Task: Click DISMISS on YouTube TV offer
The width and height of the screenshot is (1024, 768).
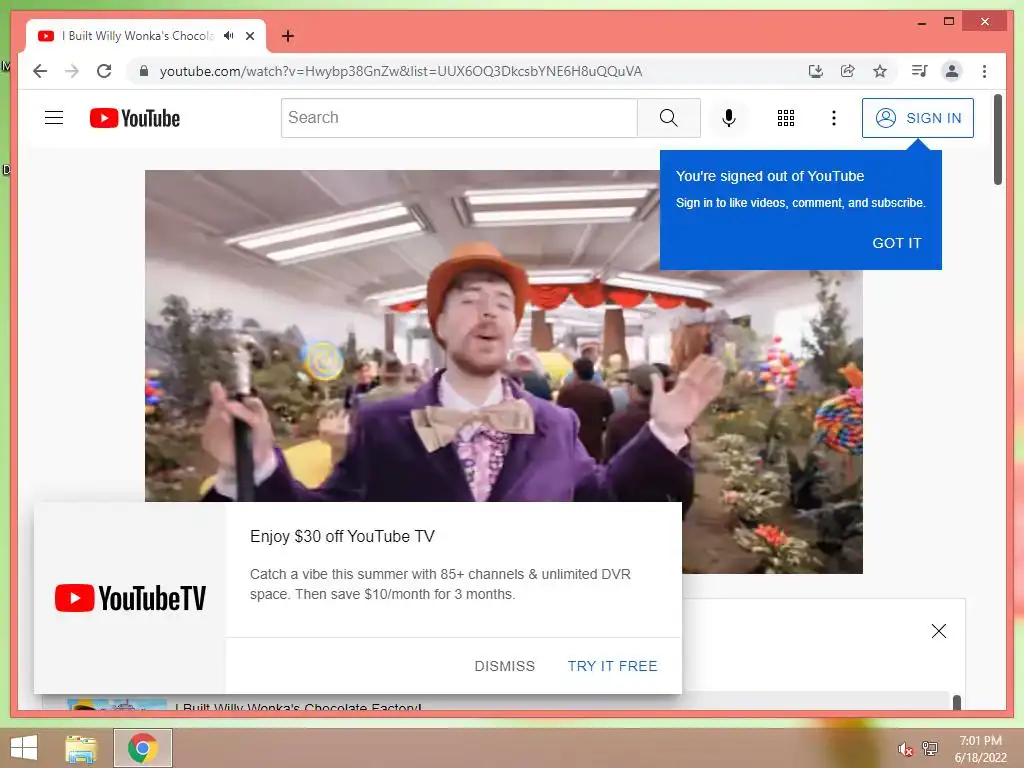Action: (x=504, y=665)
